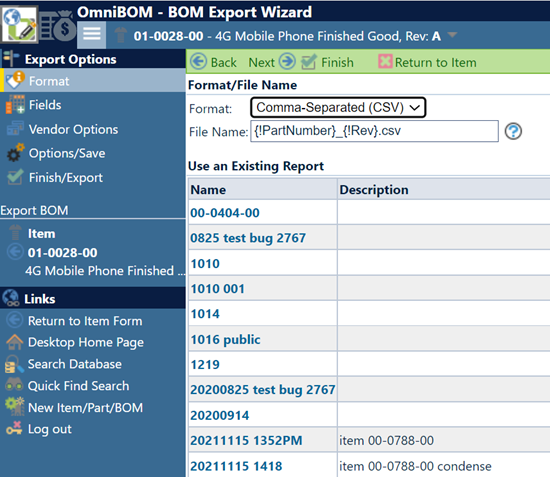Click the Name column header
Viewport: 550px width, 477px height.
tap(263, 189)
